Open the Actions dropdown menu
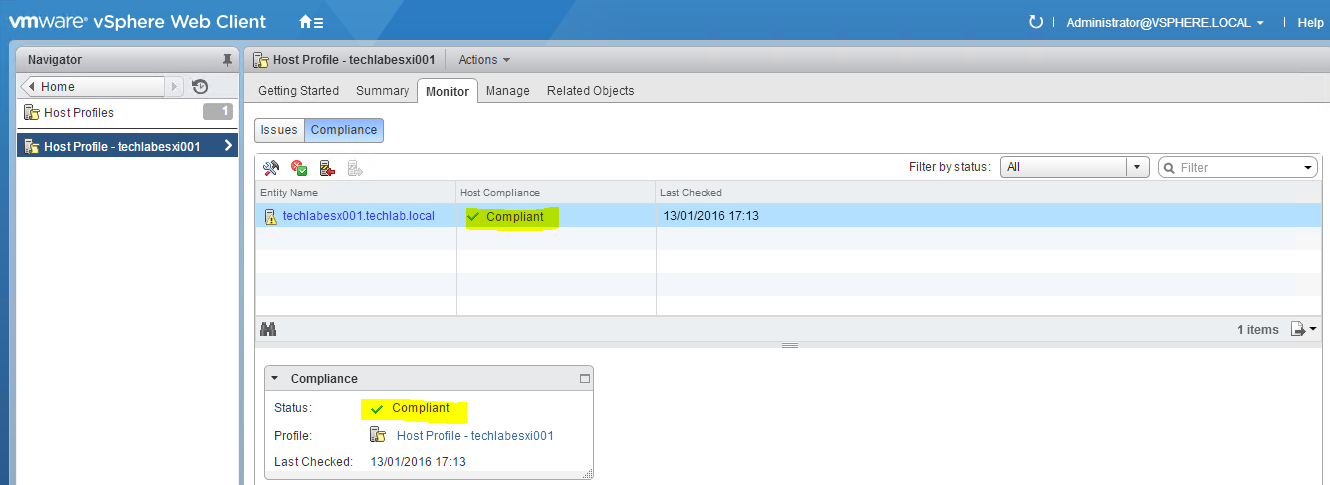 pos(484,60)
